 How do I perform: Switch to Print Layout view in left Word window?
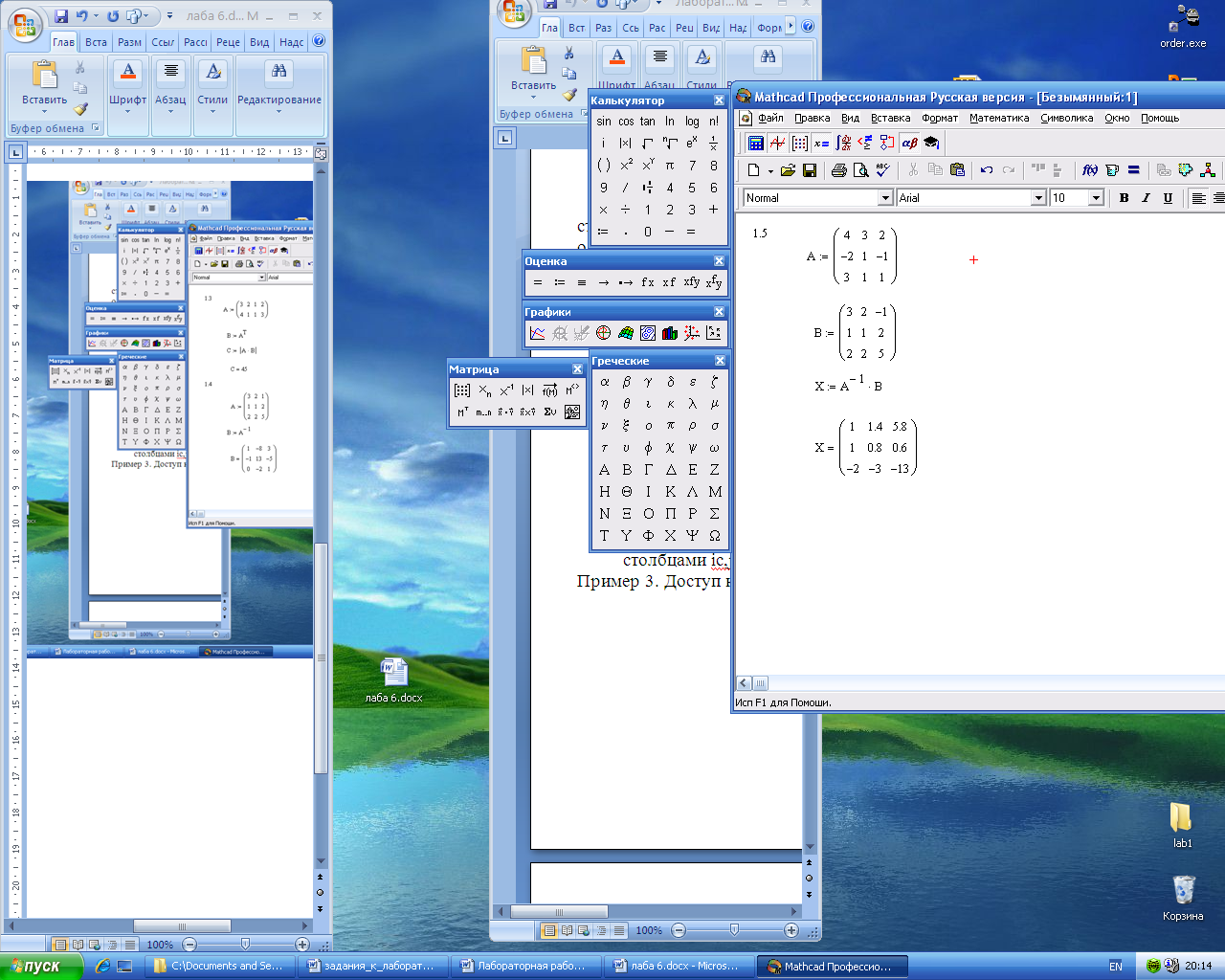60,945
